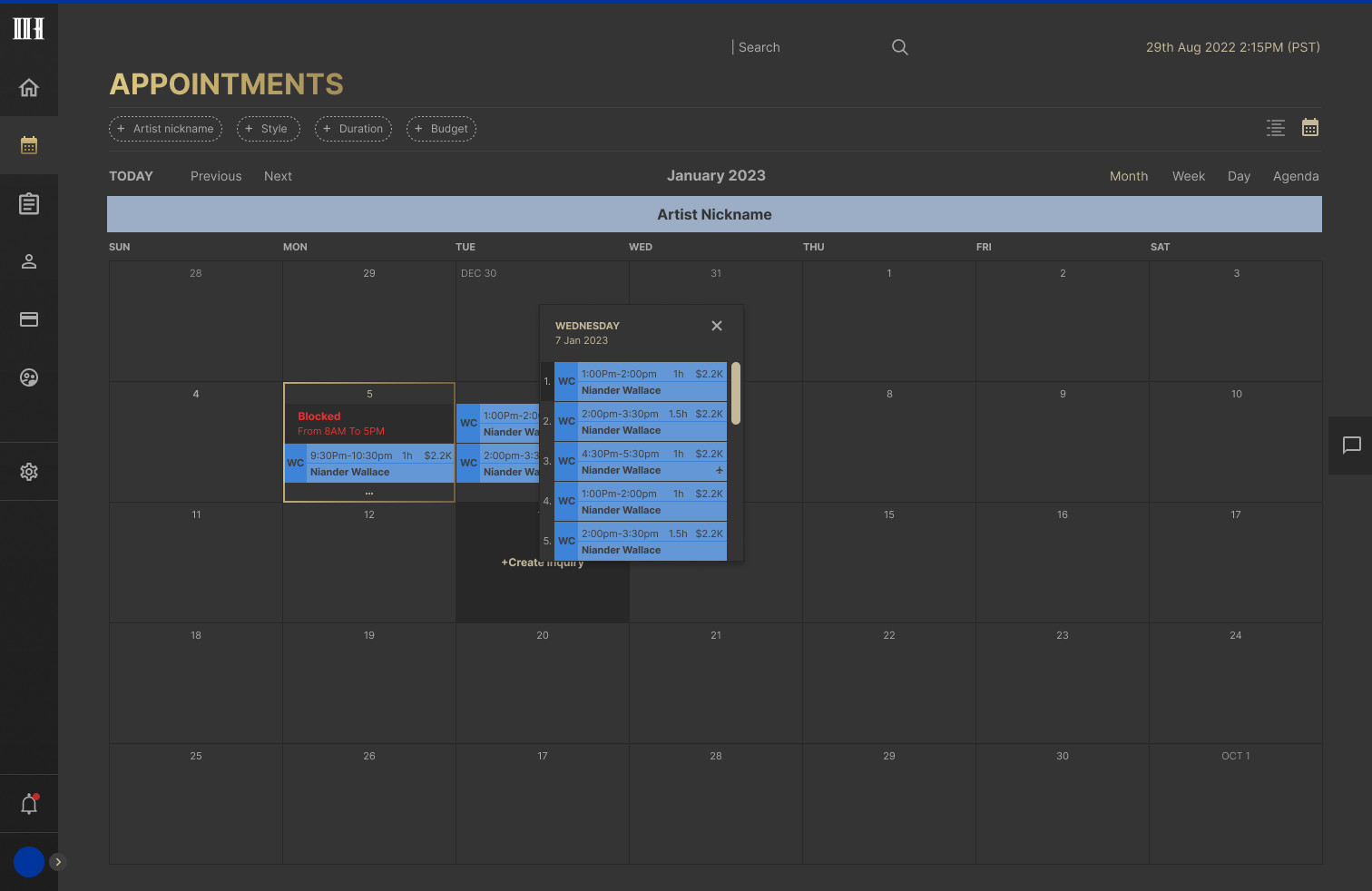Add Duration filter

(354, 129)
